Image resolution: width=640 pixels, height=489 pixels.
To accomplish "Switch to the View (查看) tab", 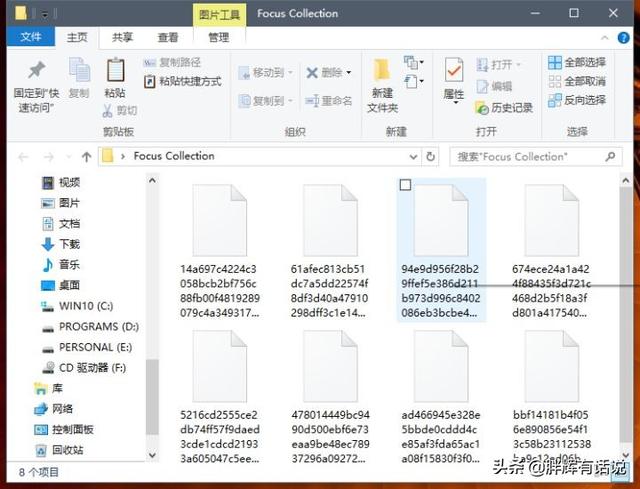I will pos(169,38).
